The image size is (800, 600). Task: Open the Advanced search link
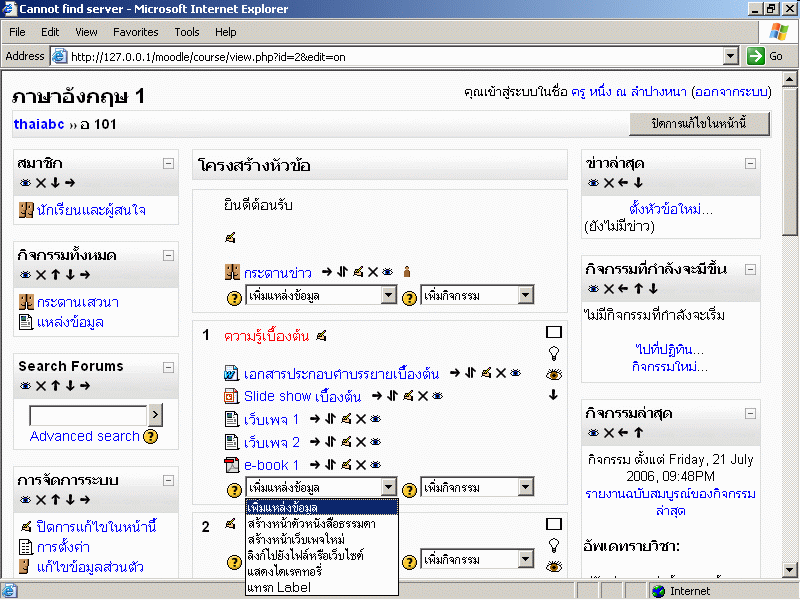click(84, 437)
